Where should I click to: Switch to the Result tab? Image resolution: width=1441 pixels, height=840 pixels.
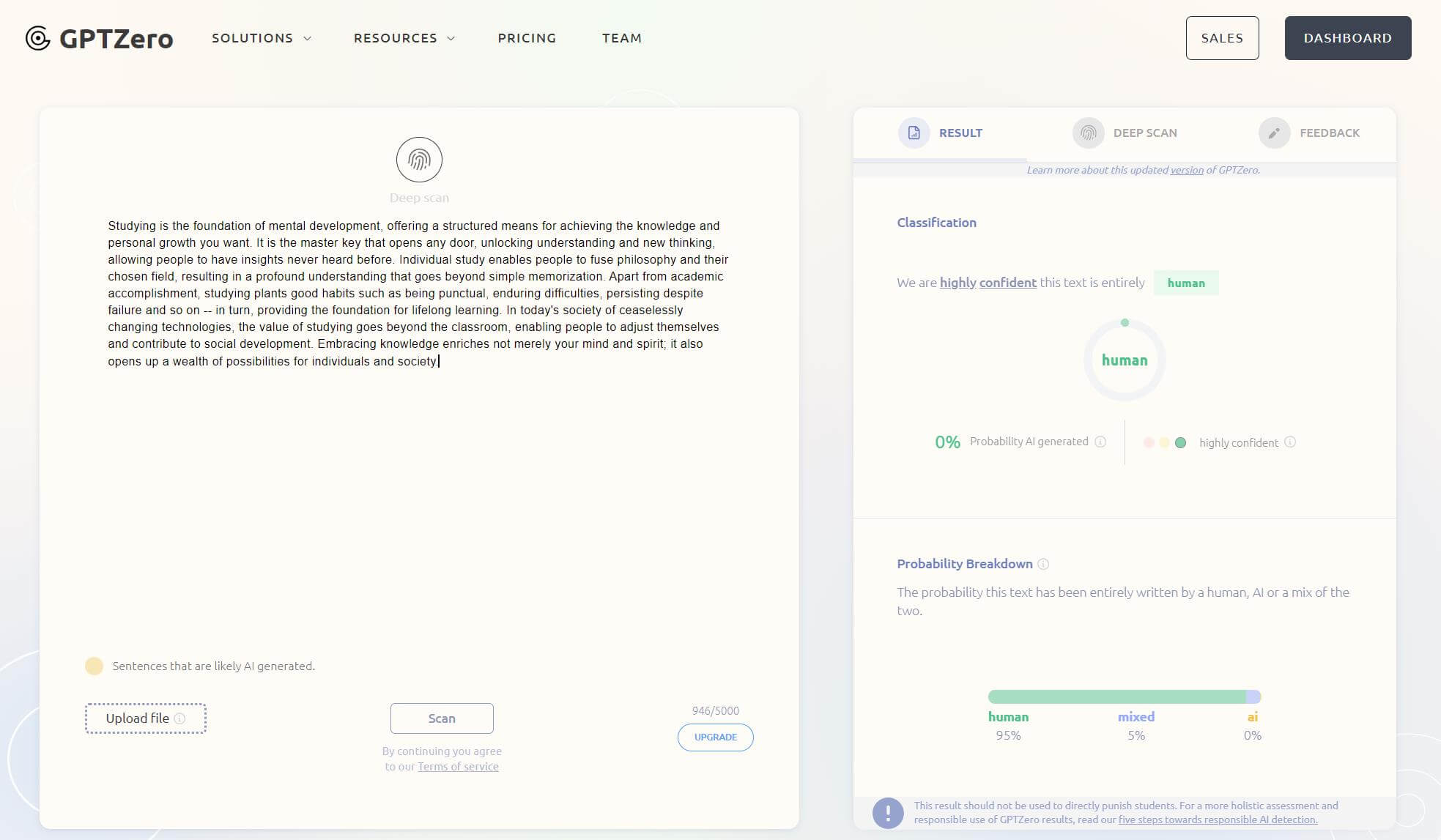pyautogui.click(x=941, y=133)
